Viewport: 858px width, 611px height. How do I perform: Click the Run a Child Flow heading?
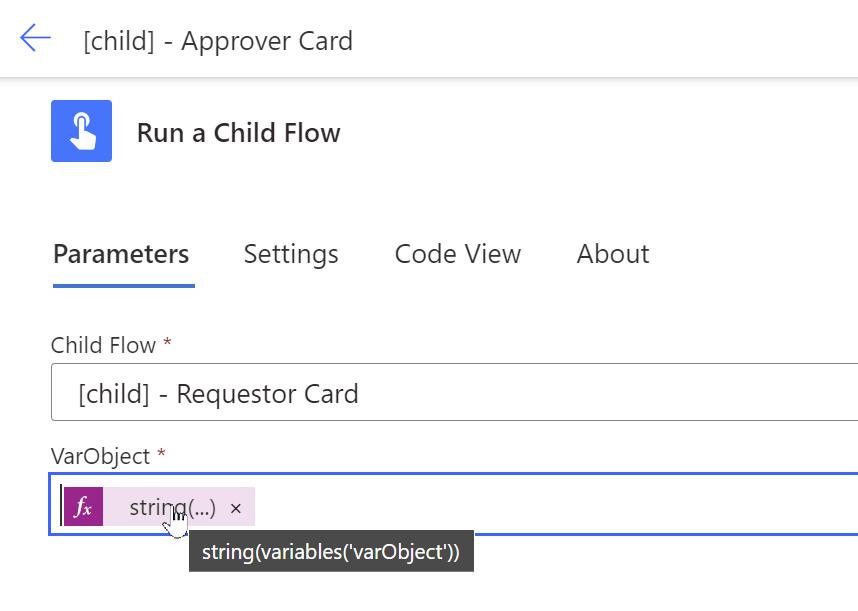pos(238,132)
